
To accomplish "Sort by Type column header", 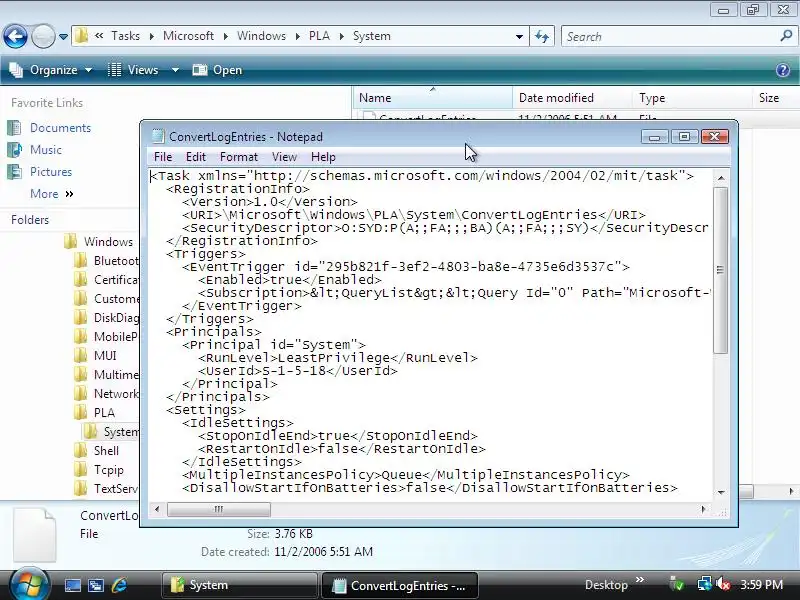I will point(692,98).
